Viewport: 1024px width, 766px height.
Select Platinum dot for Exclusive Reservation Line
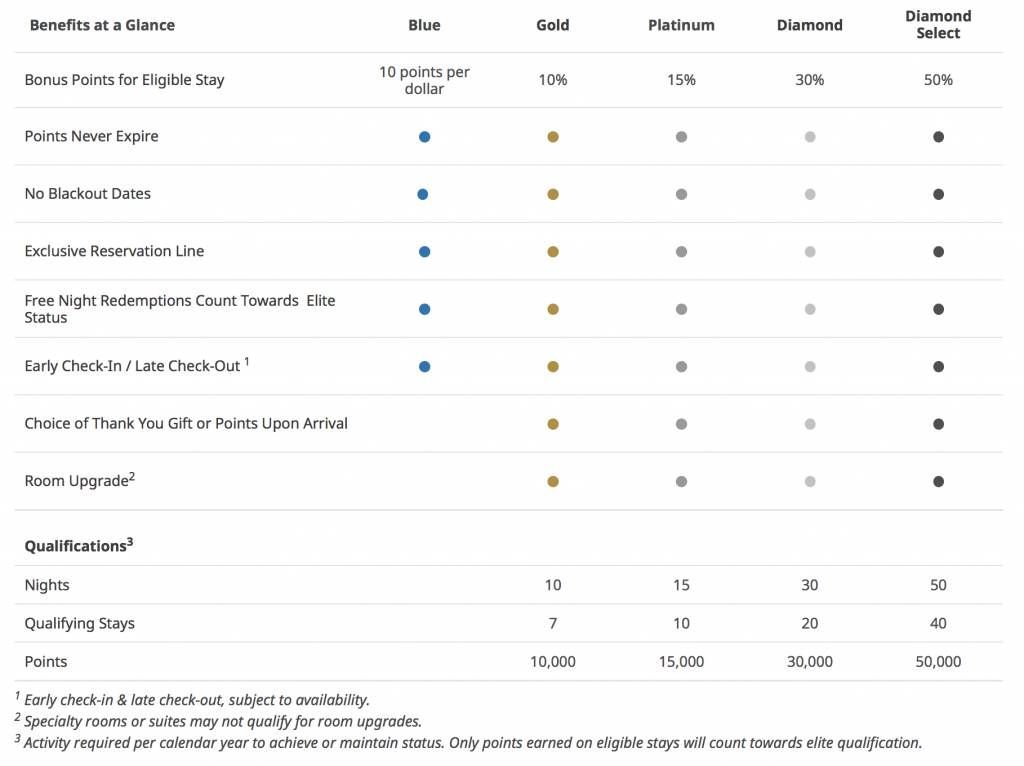click(681, 251)
